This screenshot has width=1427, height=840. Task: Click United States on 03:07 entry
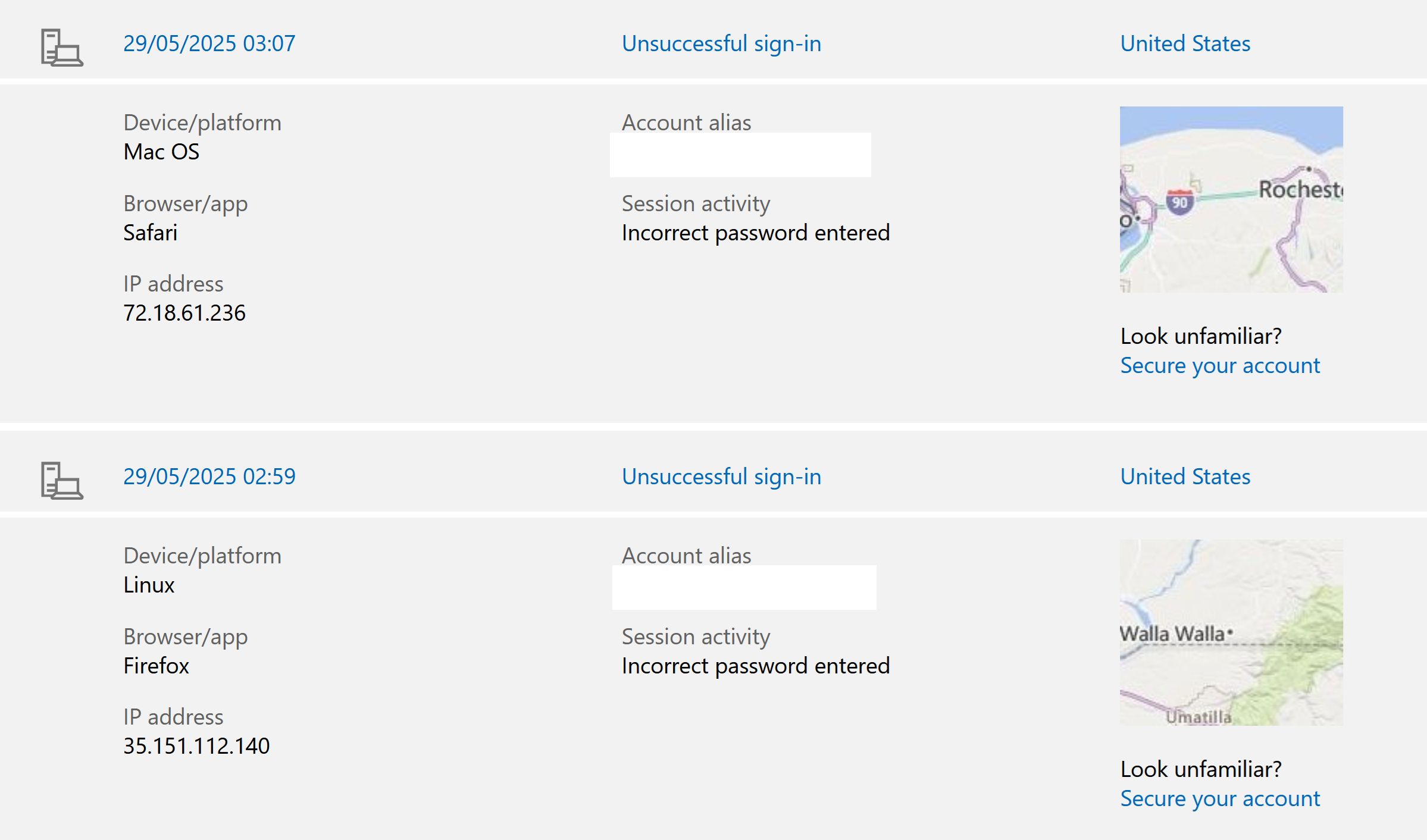[x=1185, y=43]
